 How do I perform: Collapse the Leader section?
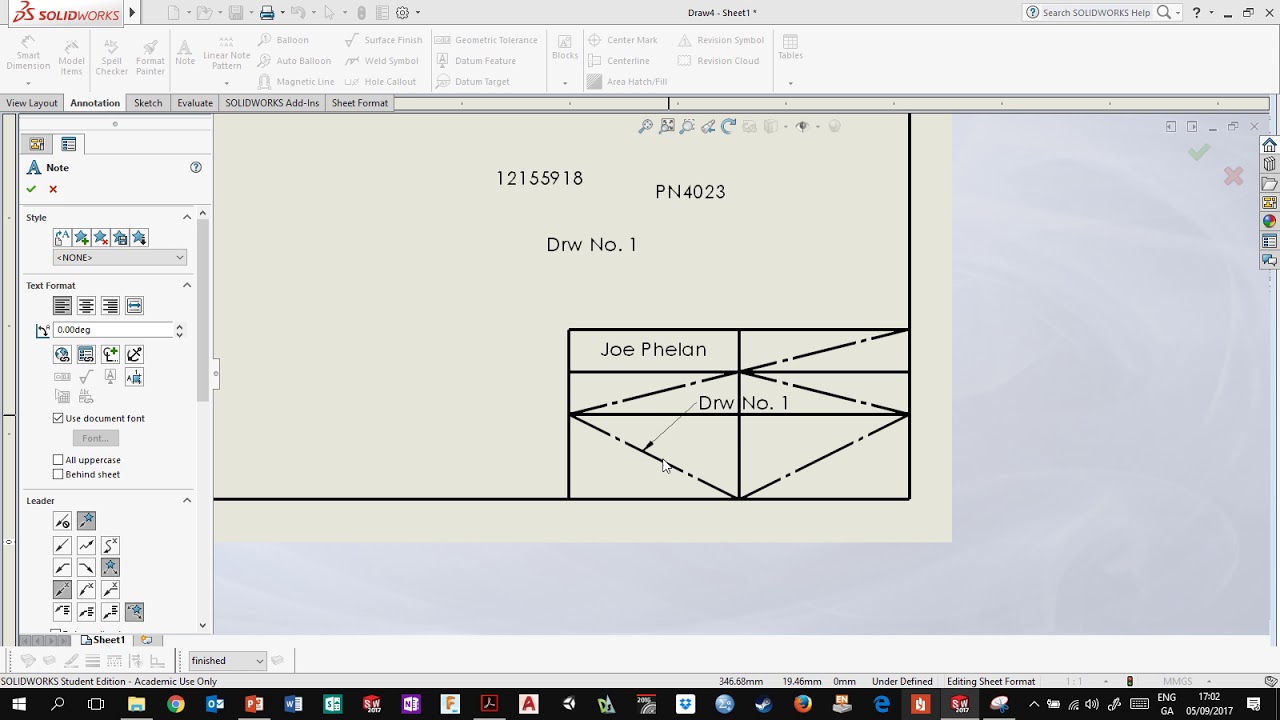tap(187, 500)
